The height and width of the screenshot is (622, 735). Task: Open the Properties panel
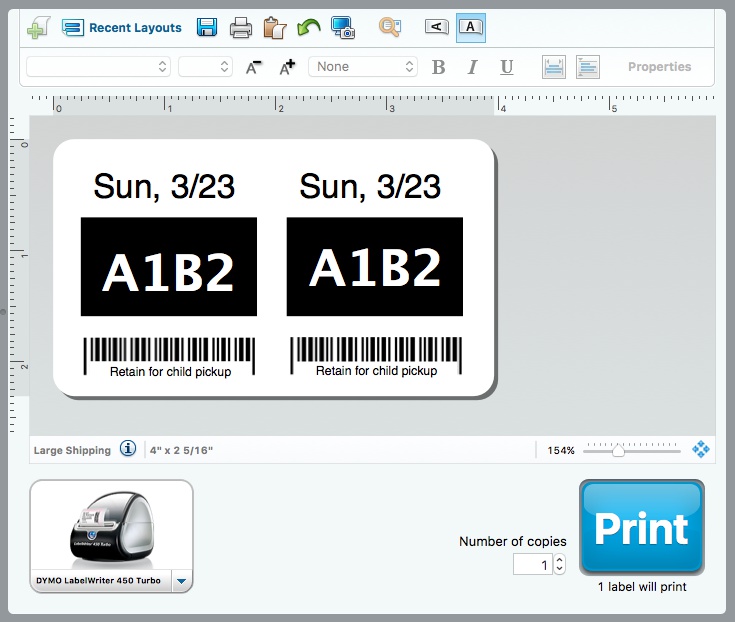click(660, 67)
